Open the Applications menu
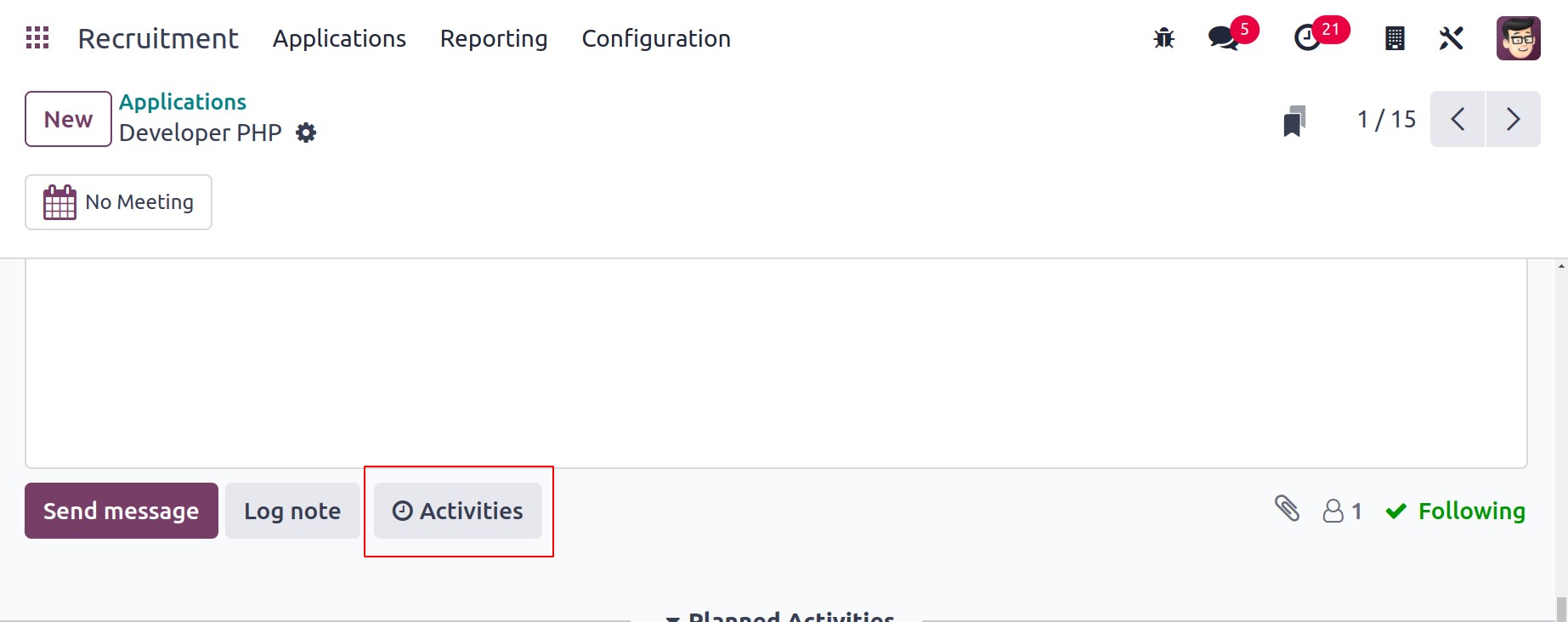Viewport: 1568px width, 622px height. tap(339, 38)
